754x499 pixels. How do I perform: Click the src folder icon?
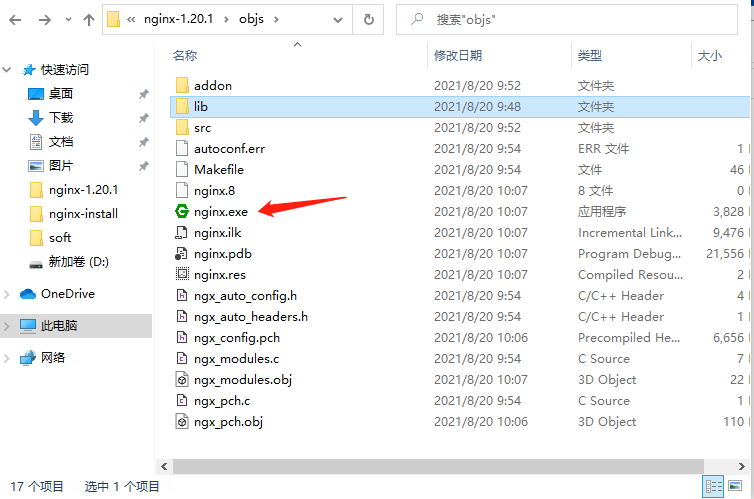point(182,127)
